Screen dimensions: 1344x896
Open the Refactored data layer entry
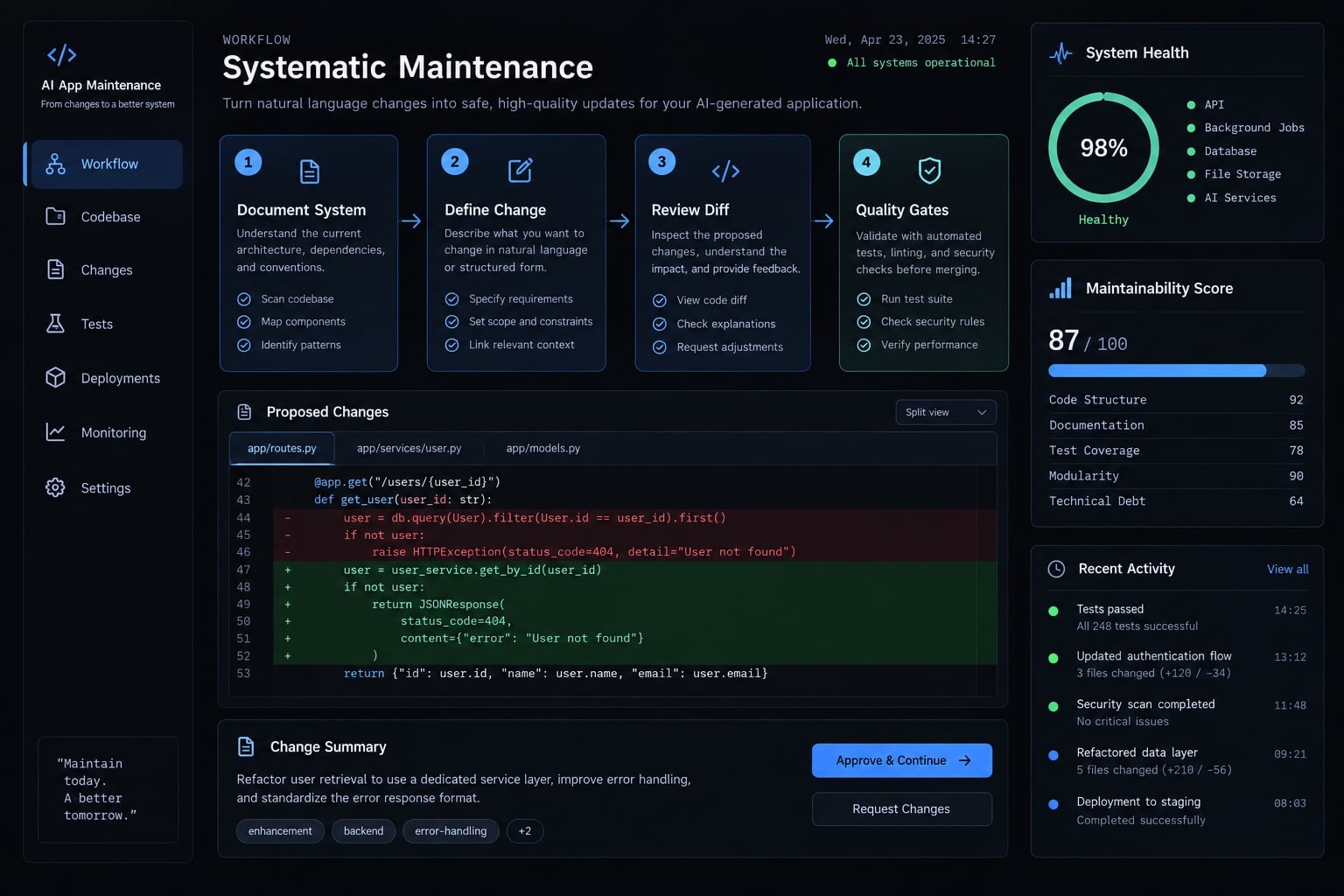(x=1177, y=760)
